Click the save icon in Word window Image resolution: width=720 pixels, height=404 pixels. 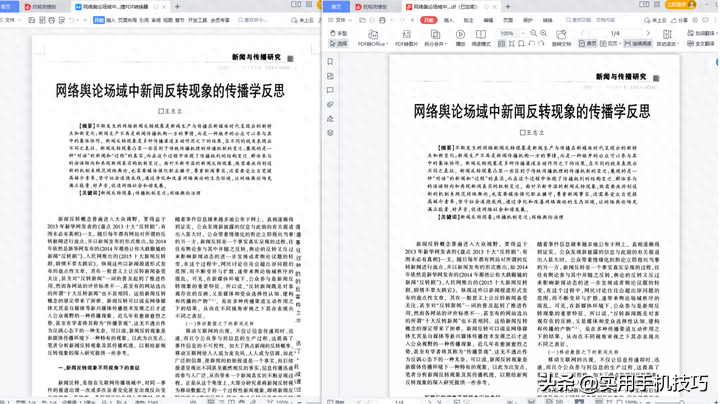(32, 20)
